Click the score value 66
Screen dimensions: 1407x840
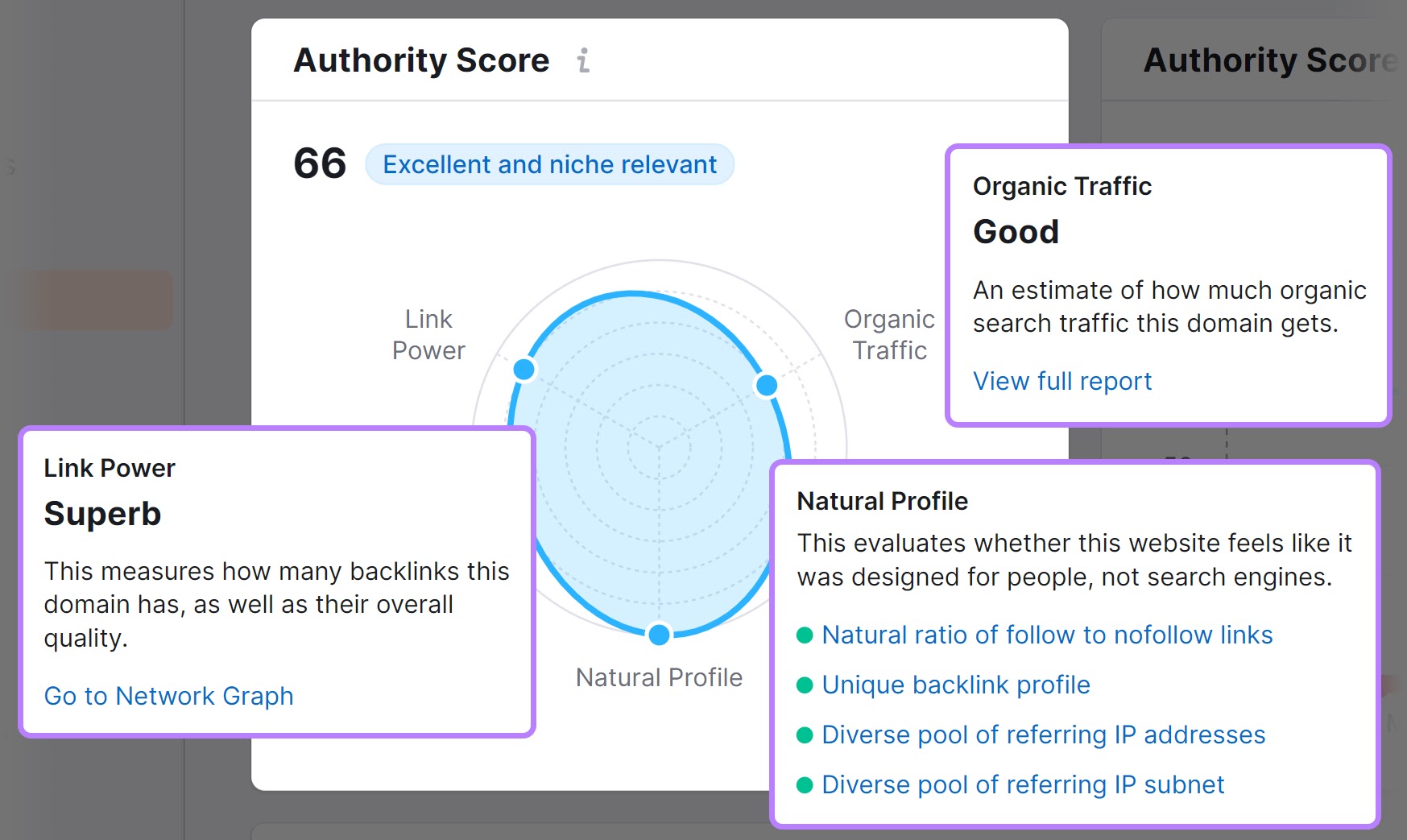coord(319,163)
